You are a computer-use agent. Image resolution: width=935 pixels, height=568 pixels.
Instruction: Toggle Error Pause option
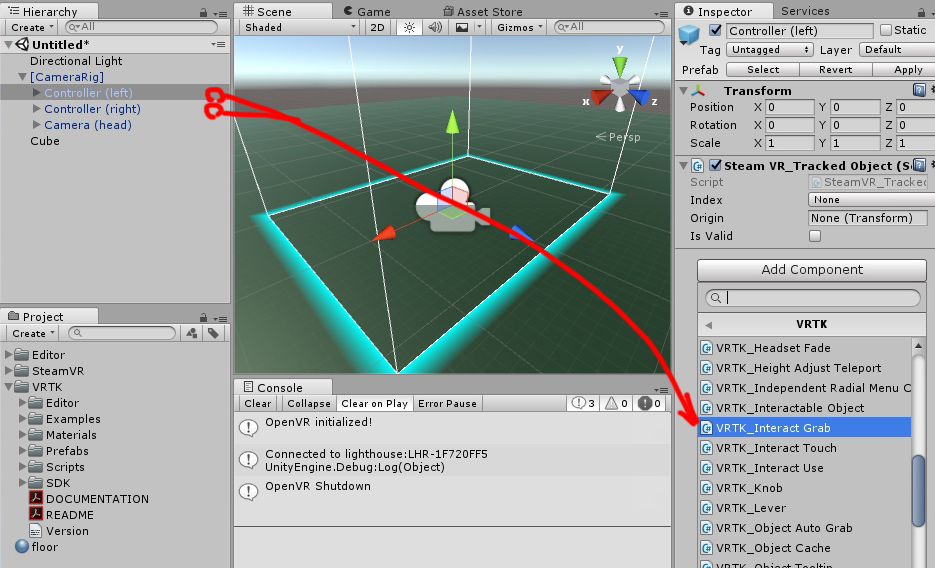click(x=447, y=404)
